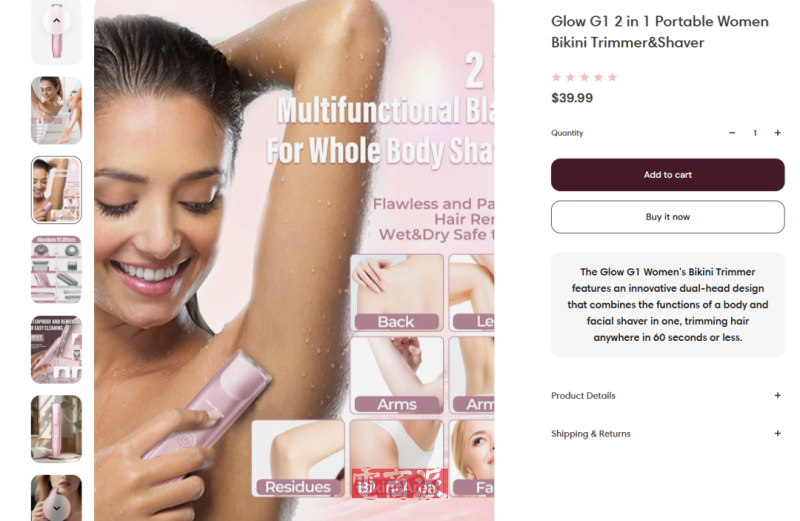Click the main product image

[x=294, y=260]
